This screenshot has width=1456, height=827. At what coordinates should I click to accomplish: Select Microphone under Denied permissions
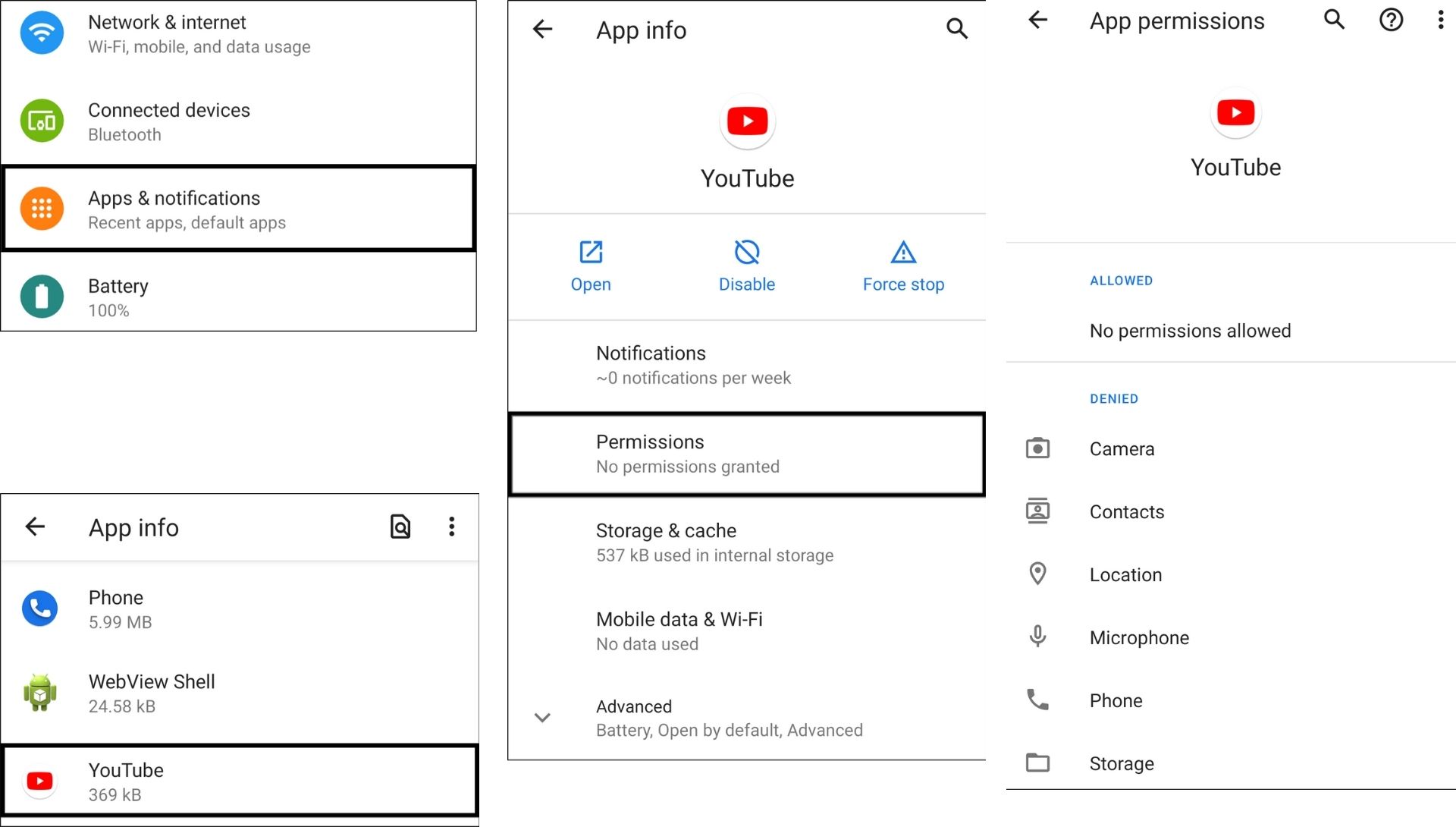pyautogui.click(x=1231, y=637)
